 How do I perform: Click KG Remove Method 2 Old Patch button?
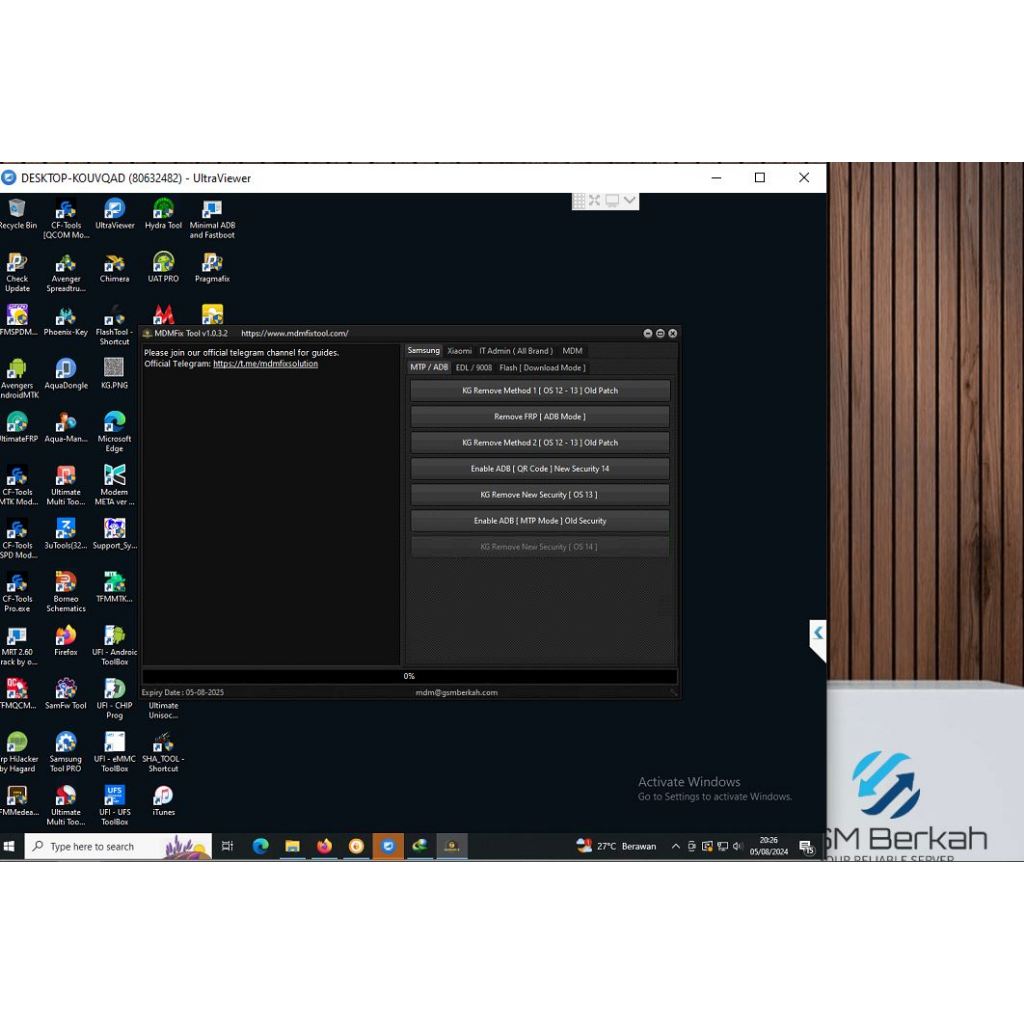tap(539, 443)
